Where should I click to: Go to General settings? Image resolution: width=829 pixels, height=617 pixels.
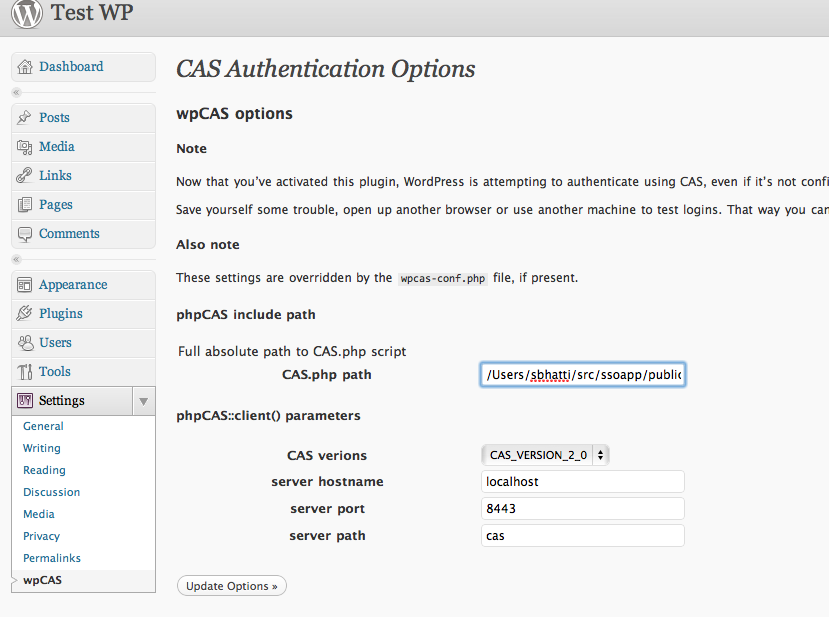coord(43,426)
